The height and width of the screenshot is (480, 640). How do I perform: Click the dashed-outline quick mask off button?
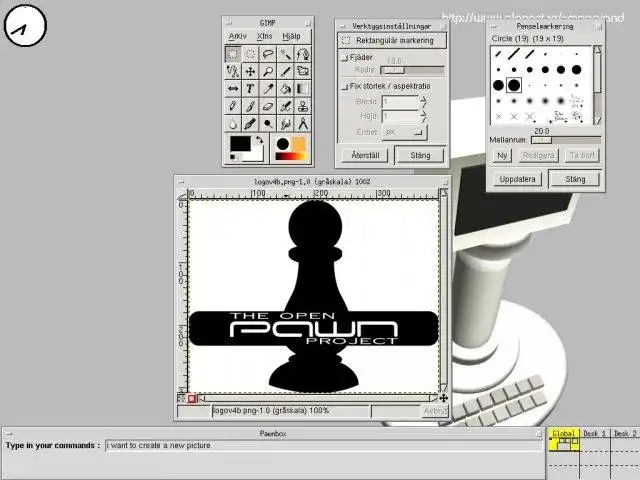[182, 398]
